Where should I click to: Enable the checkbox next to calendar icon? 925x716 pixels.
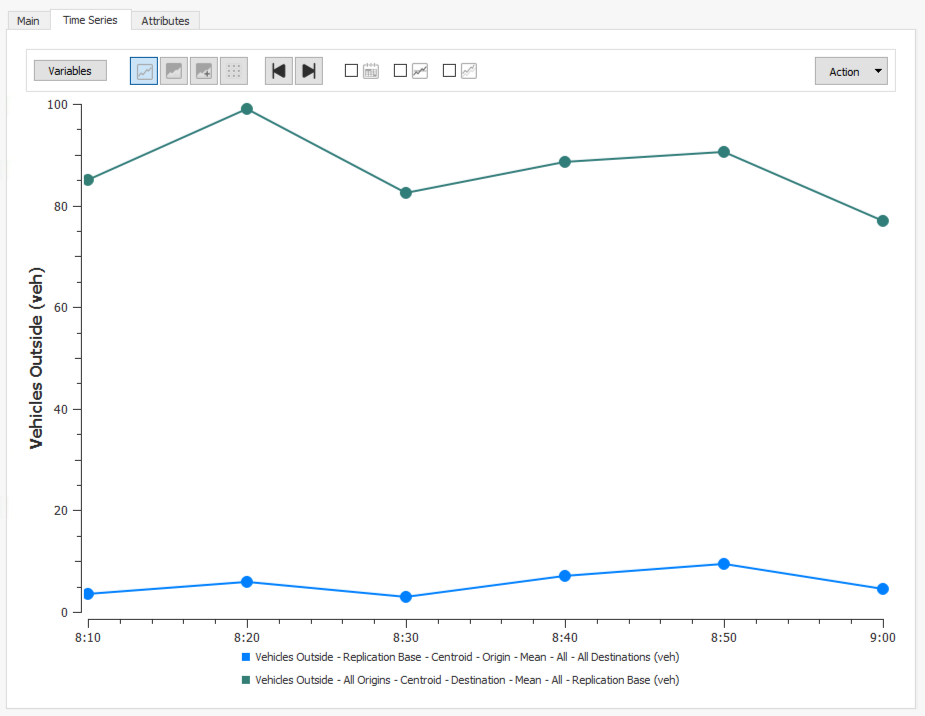tap(351, 71)
